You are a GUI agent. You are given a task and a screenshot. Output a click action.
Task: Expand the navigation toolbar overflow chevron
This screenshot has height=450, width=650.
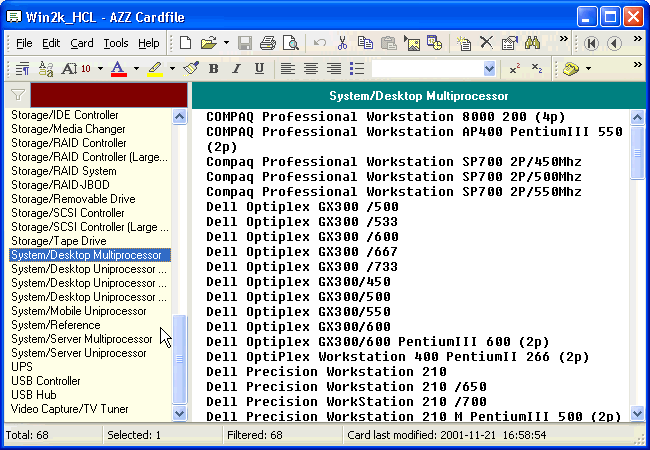coord(638,39)
